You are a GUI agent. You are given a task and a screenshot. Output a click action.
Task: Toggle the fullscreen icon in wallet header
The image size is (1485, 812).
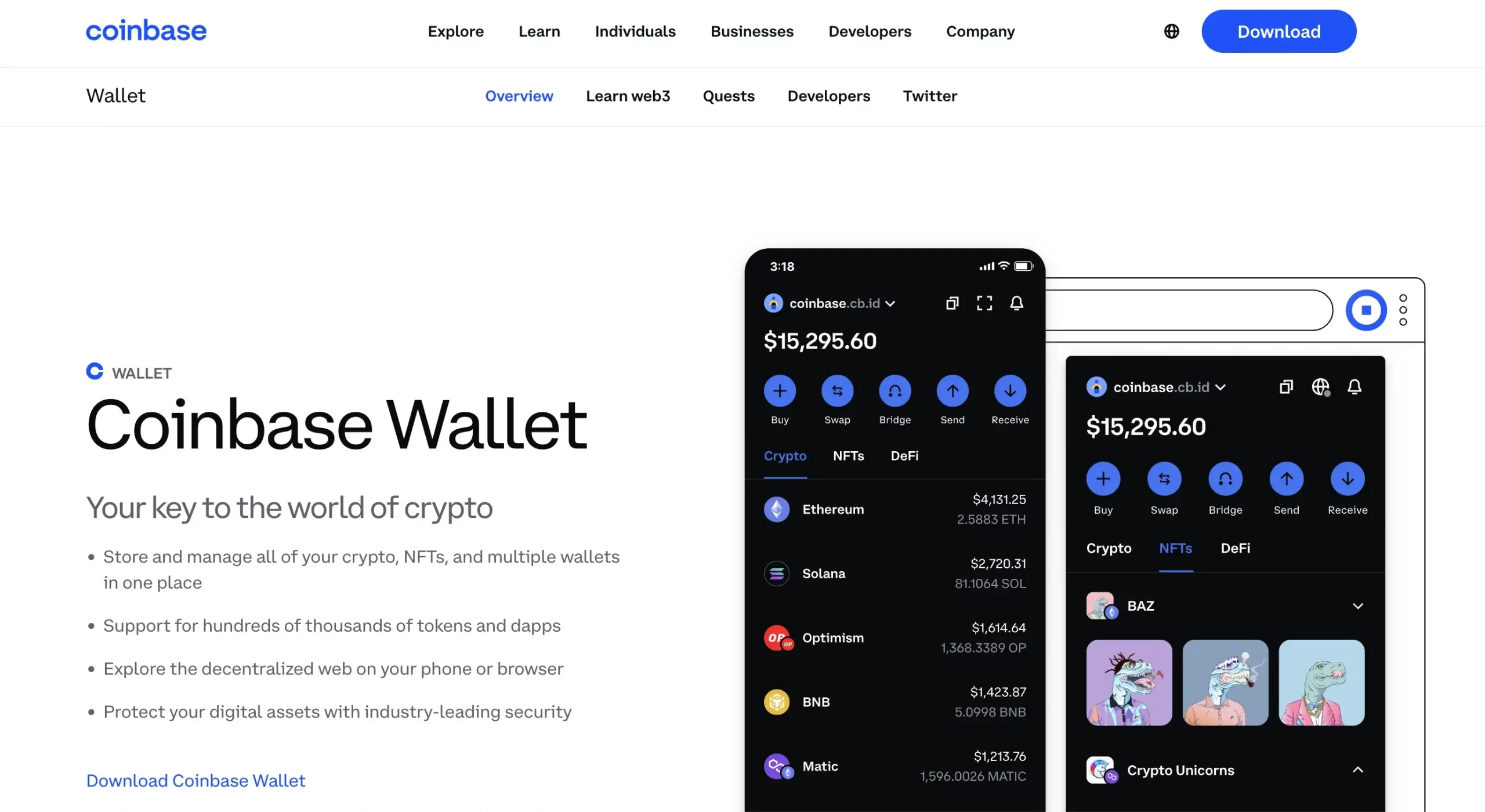(984, 302)
